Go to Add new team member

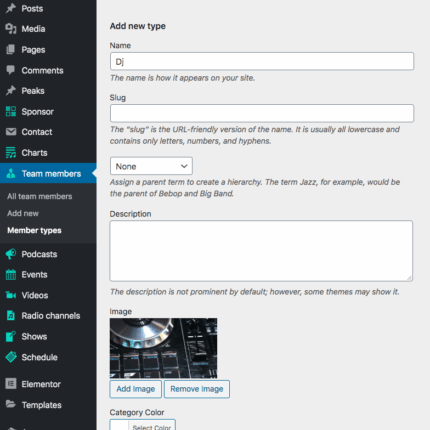(23, 213)
